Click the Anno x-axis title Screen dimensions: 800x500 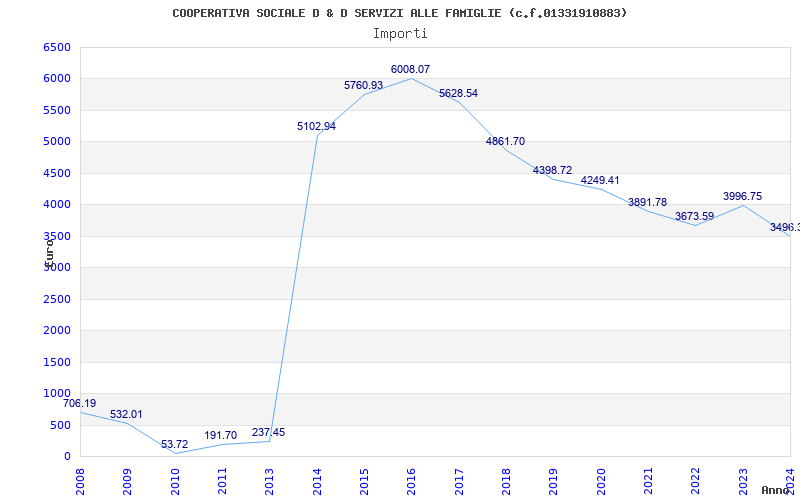776,491
